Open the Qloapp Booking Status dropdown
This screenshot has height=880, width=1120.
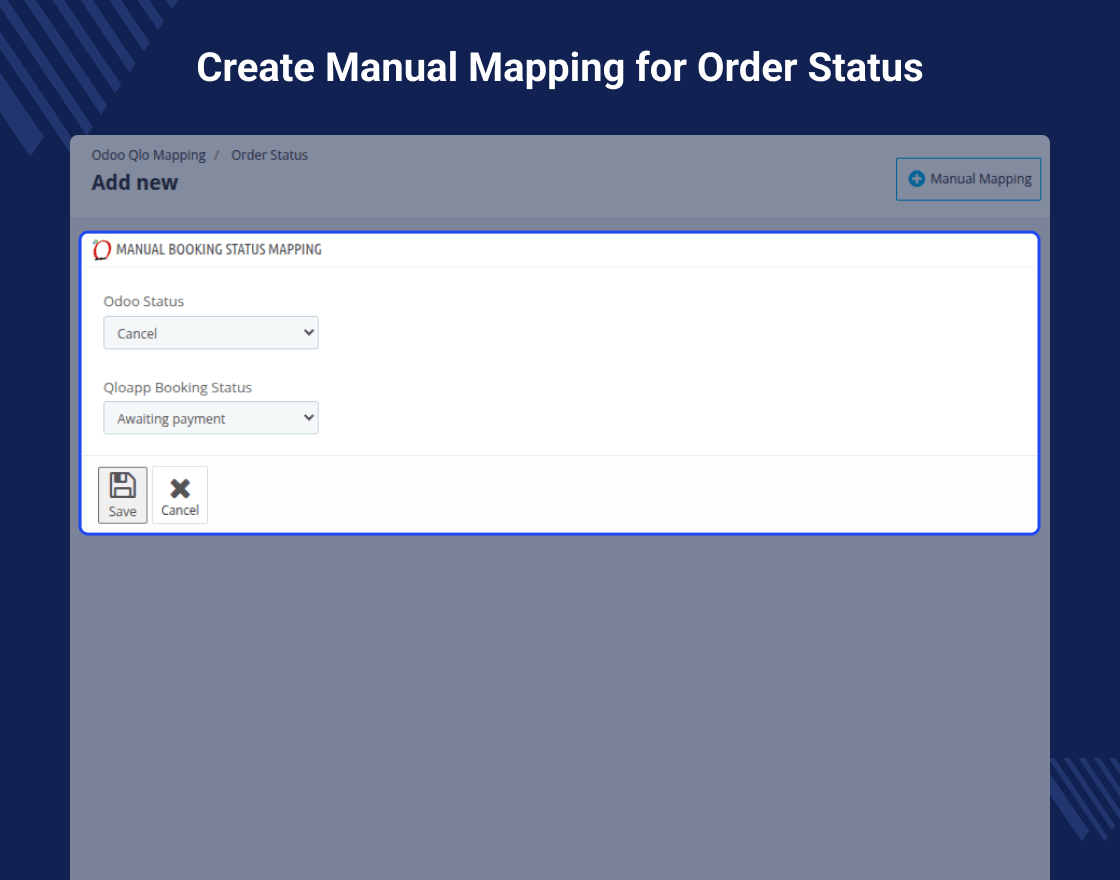pos(211,418)
